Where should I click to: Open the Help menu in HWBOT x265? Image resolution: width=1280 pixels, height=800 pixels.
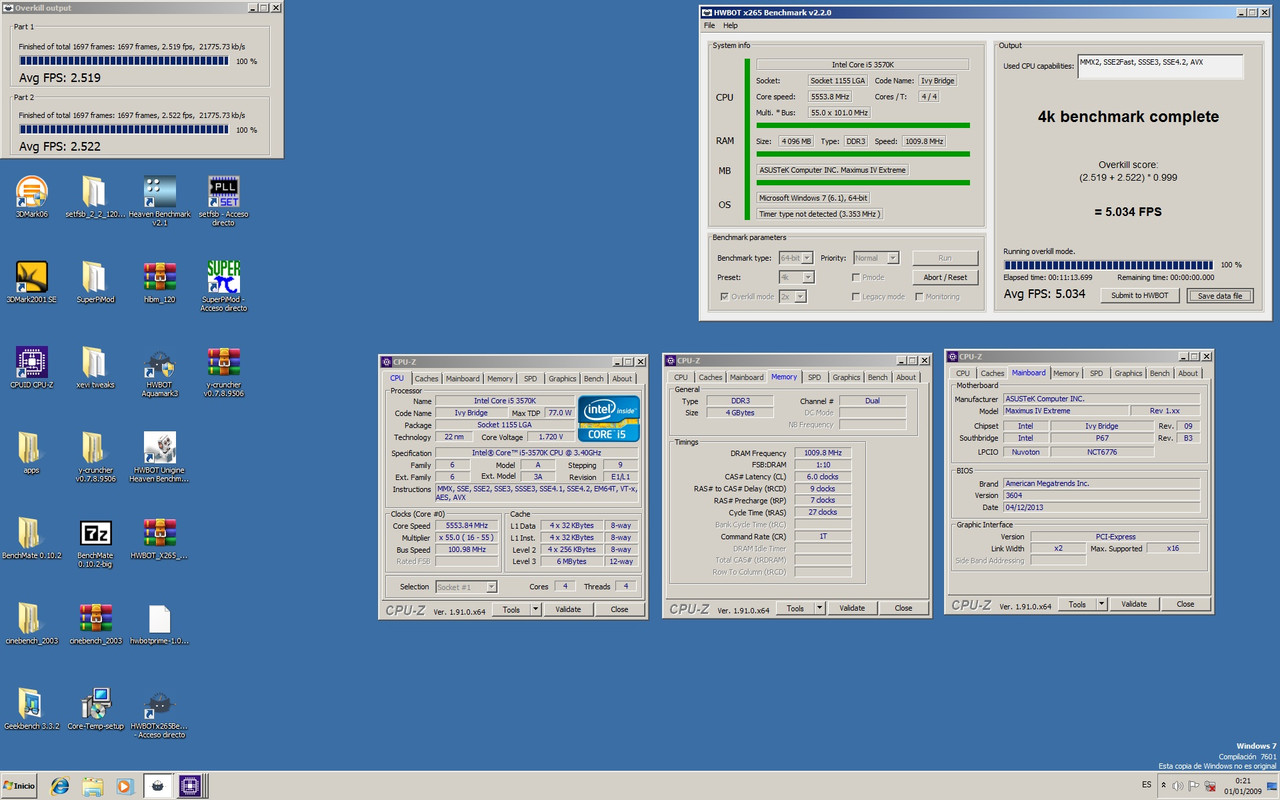(731, 25)
